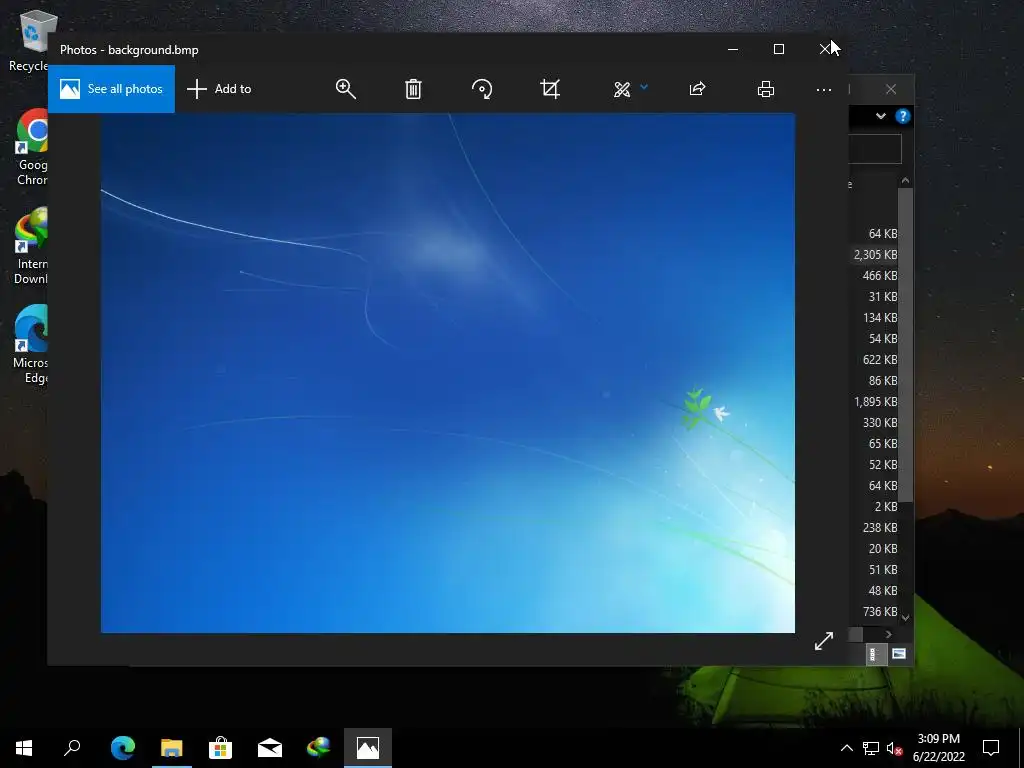This screenshot has height=768, width=1024.
Task: Select the file row sized 1,895 KB
Action: 874,402
